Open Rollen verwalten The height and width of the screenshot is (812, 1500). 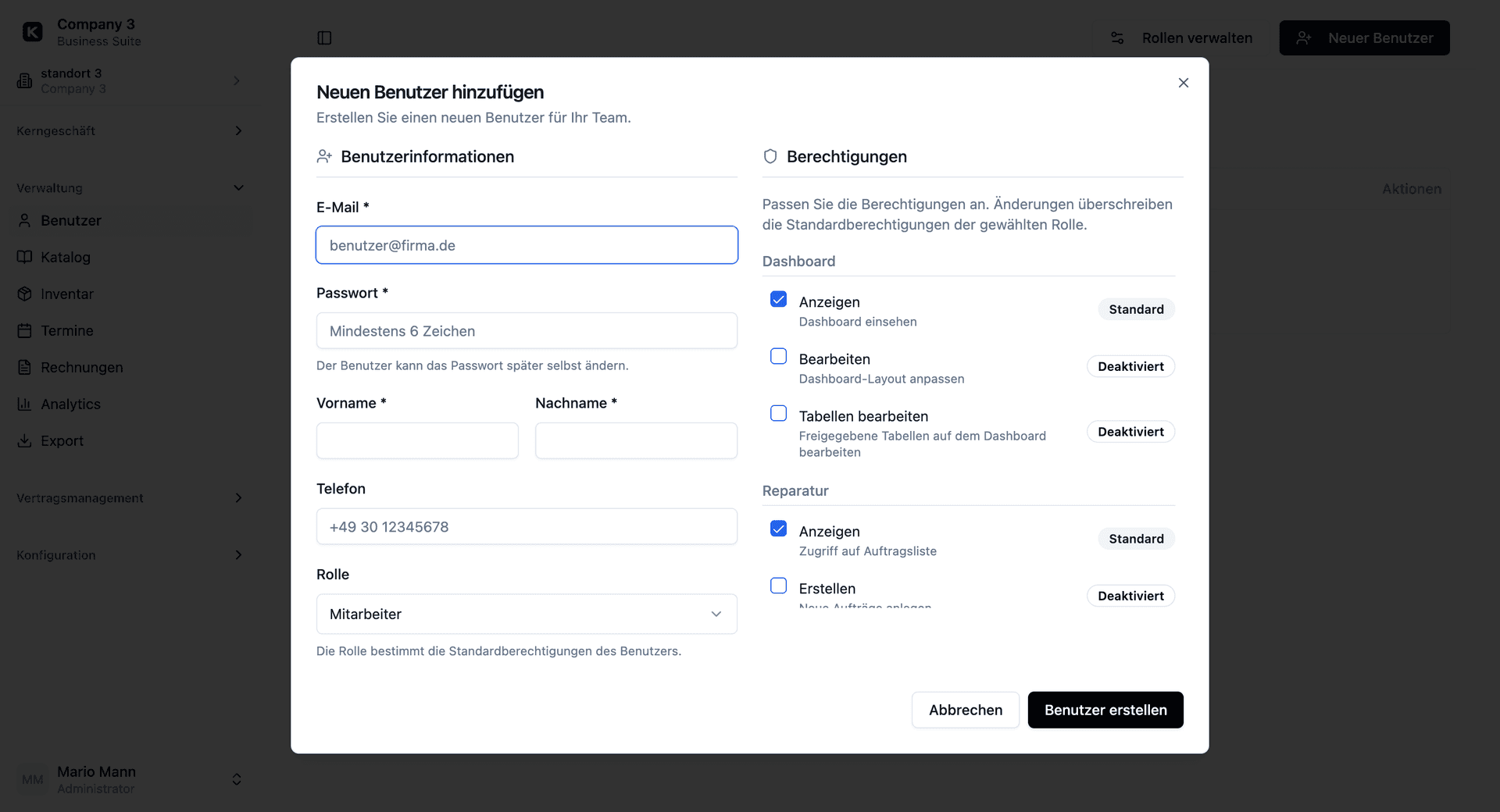(1197, 37)
